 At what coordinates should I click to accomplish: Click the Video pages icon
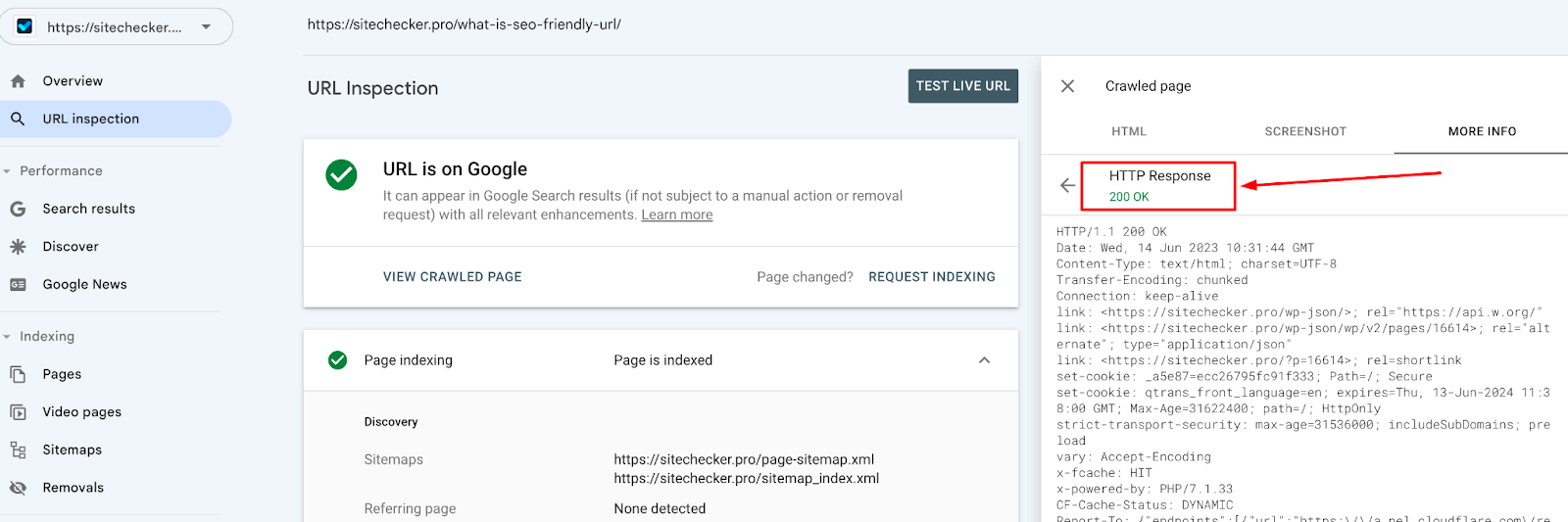18,412
